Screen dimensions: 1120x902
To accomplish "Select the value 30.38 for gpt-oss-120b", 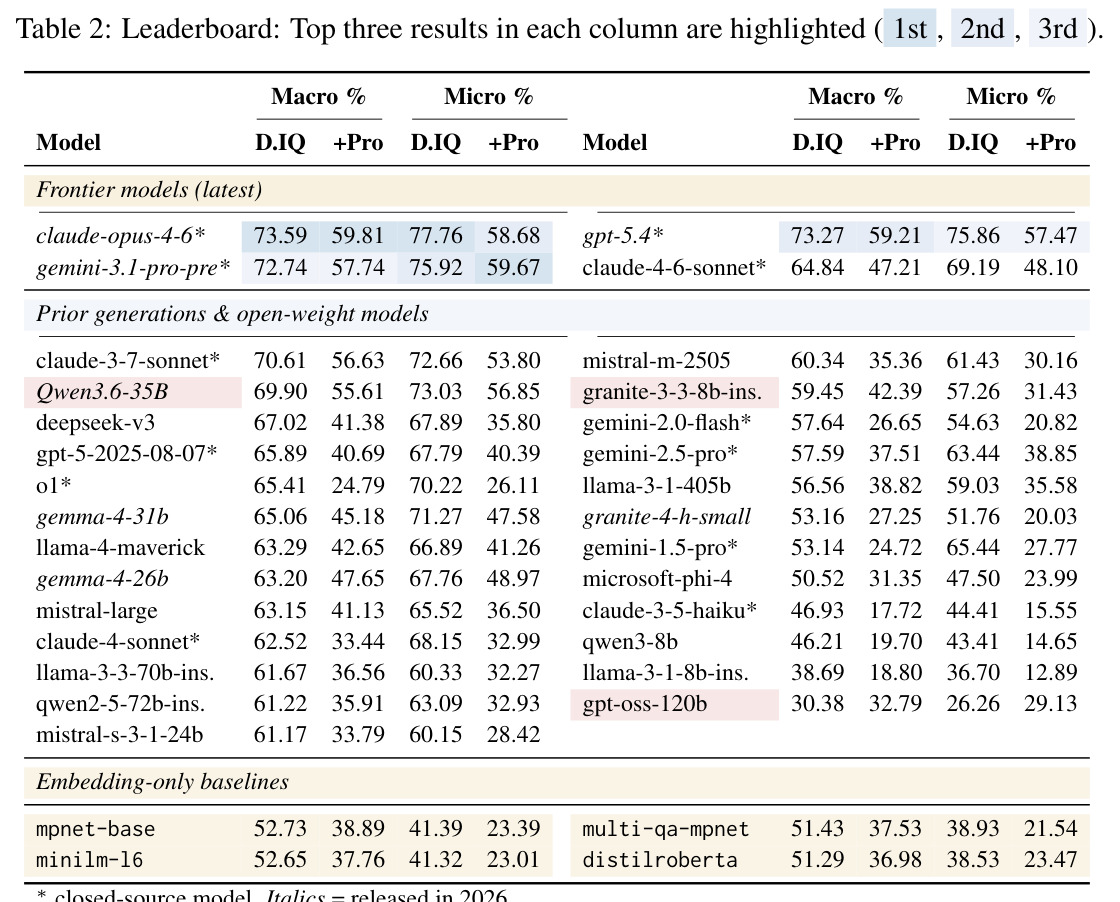I will (x=817, y=704).
